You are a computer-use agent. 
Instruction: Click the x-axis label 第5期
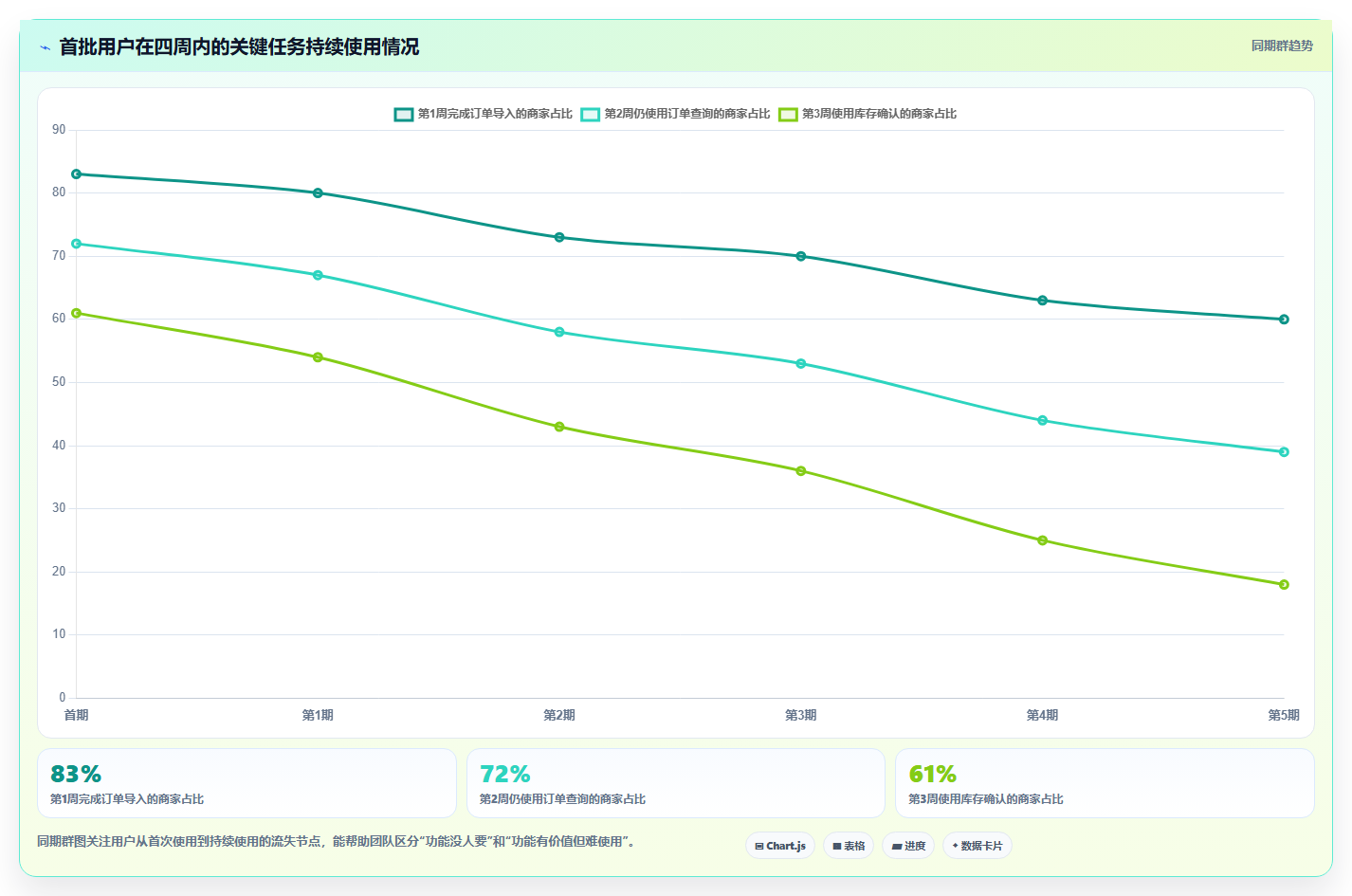tap(1284, 715)
